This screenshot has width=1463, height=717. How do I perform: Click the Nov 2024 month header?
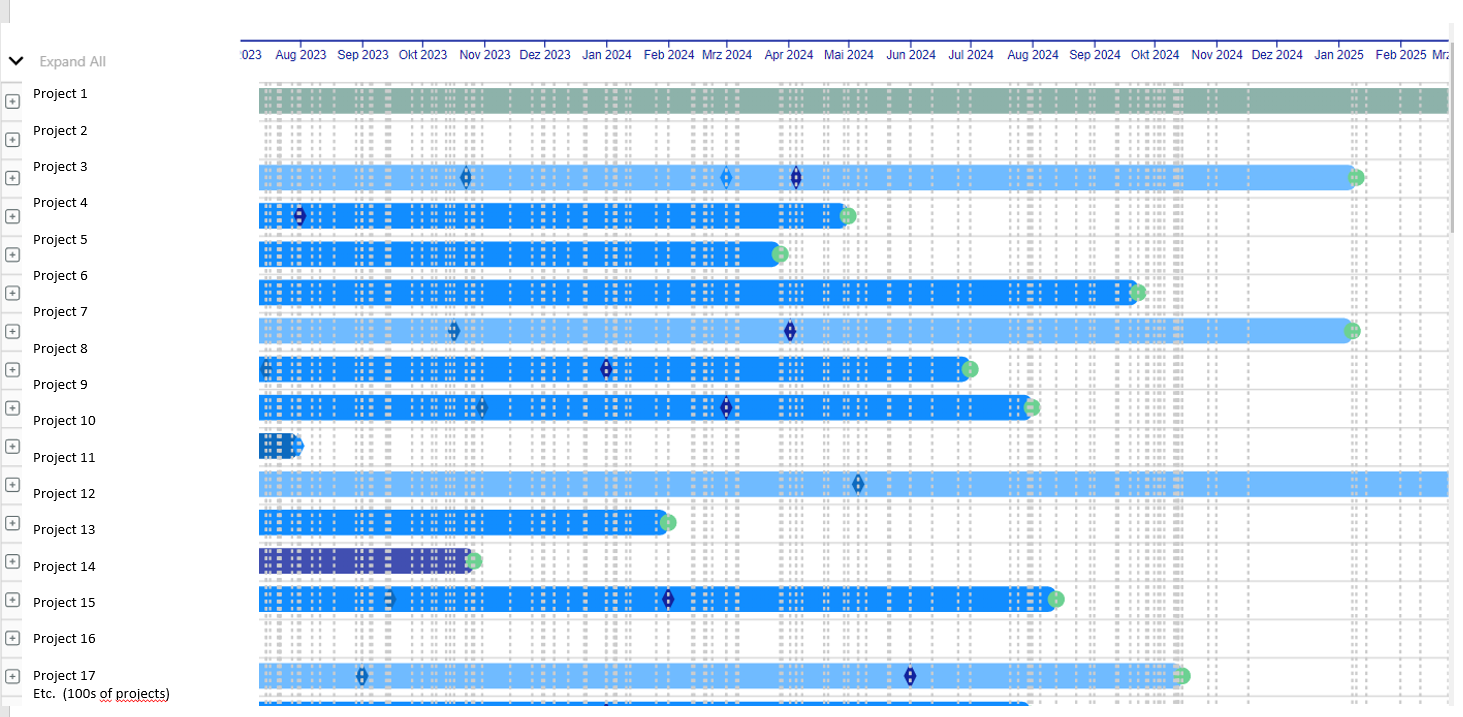coord(1217,55)
